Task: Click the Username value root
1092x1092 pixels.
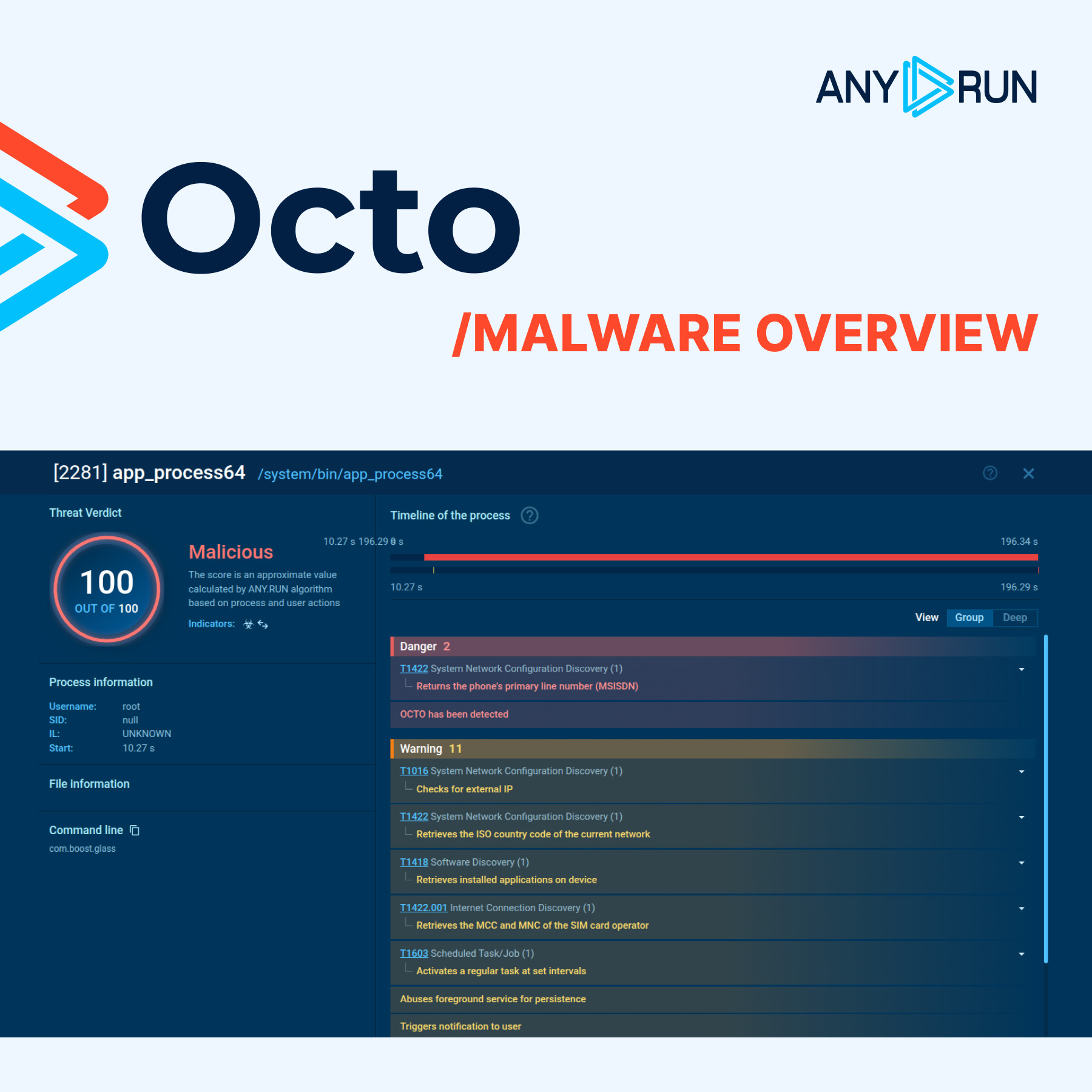Action: 131,707
